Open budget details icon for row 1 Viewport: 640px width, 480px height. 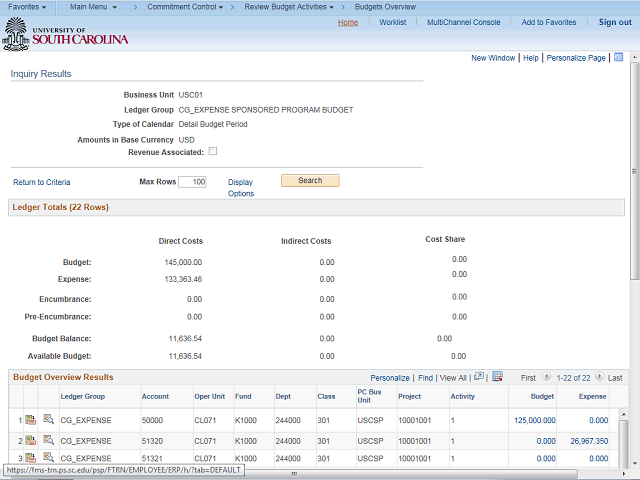tap(30, 420)
